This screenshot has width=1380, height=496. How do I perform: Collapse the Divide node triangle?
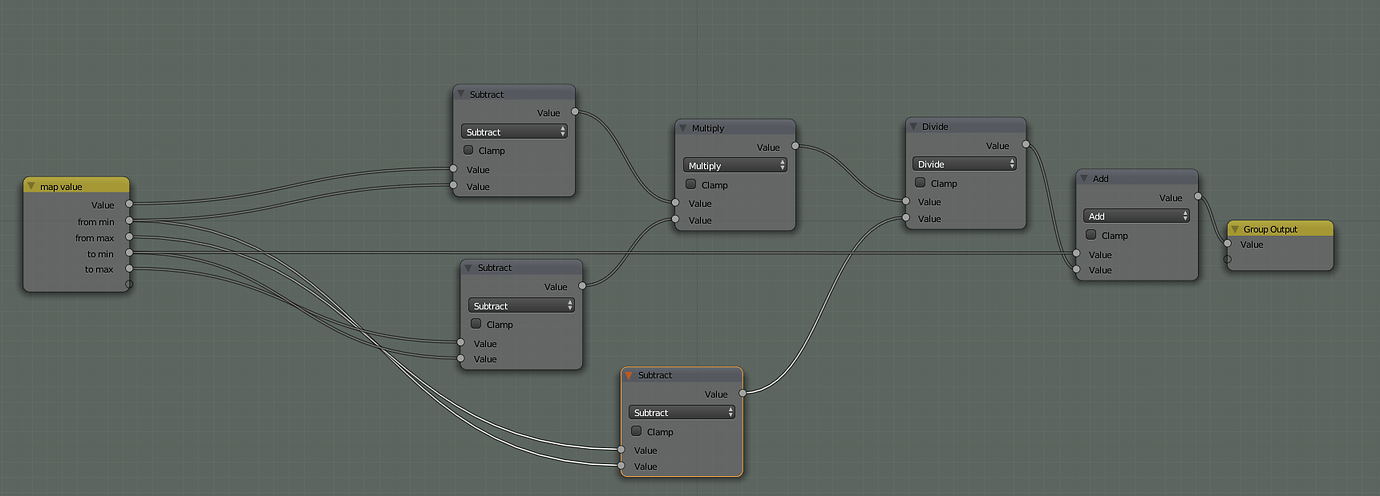(x=914, y=126)
